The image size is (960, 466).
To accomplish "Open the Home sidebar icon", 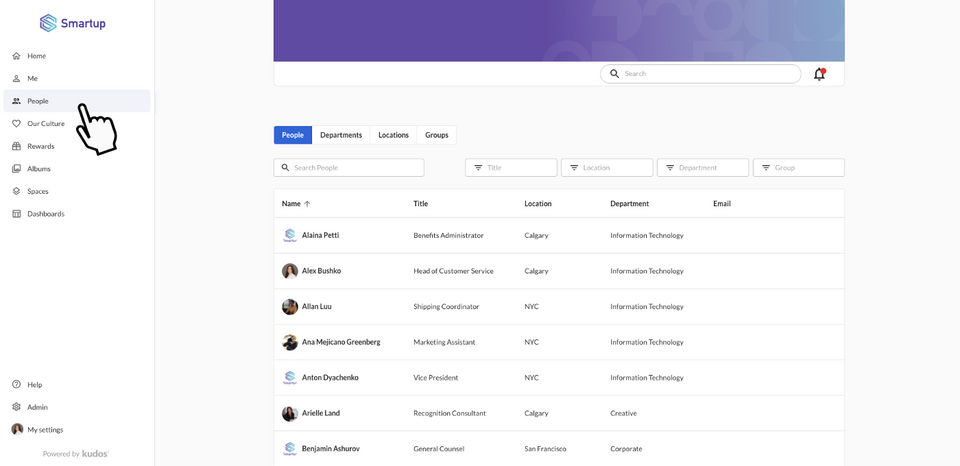I will point(17,56).
